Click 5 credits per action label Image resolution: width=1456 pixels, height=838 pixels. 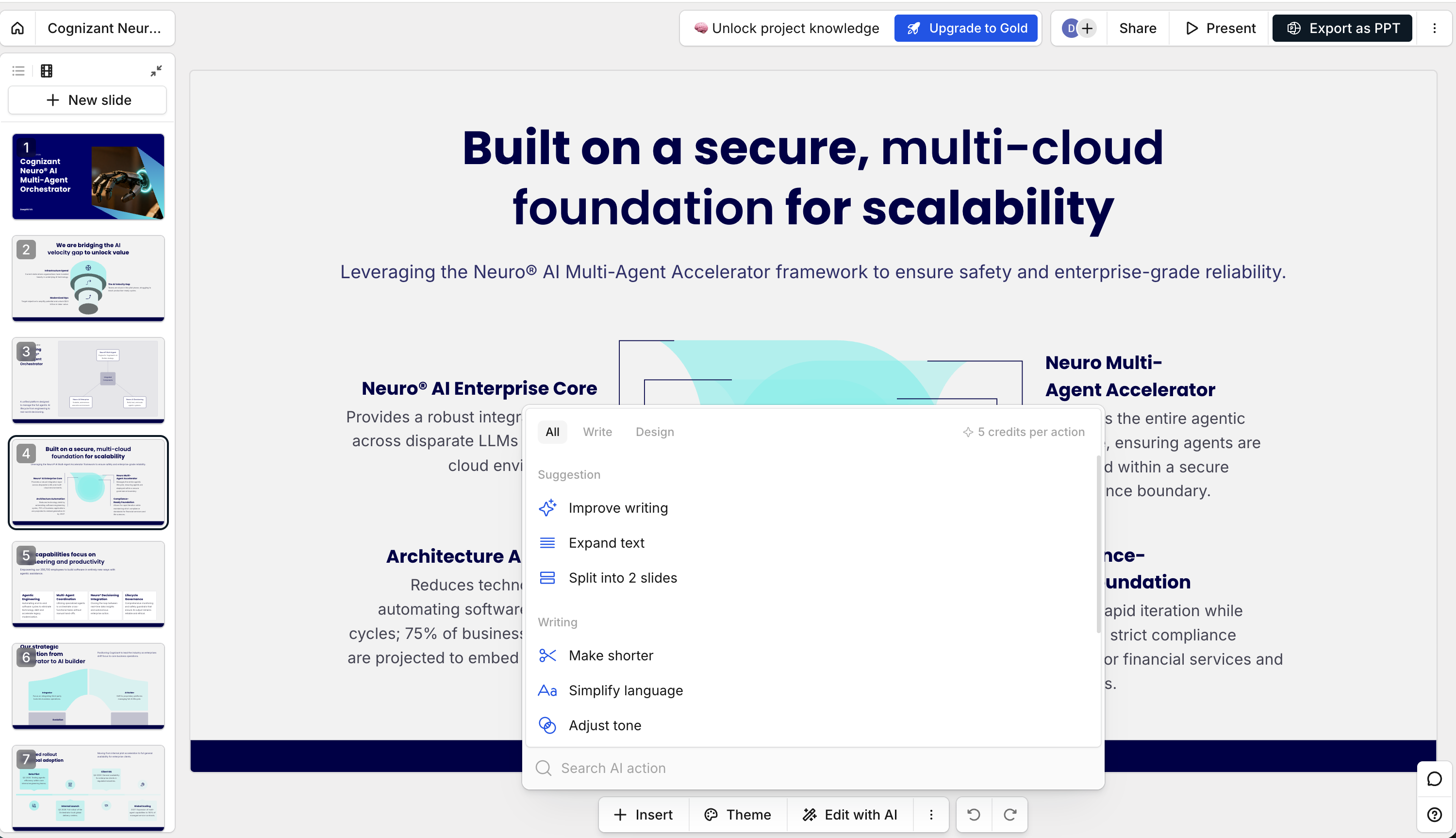pyautogui.click(x=1024, y=432)
